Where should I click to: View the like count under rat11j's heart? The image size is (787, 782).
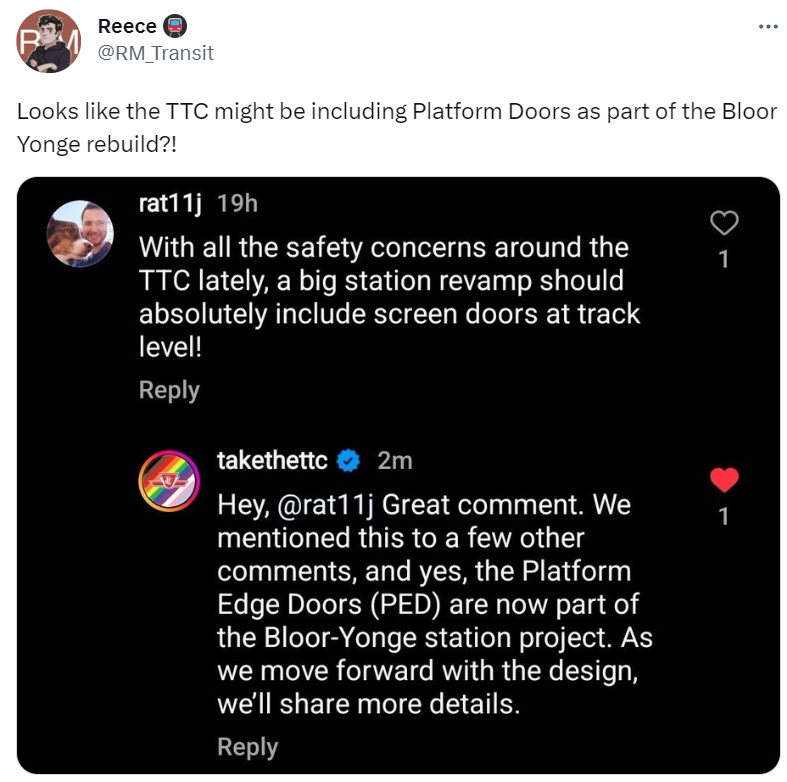724,259
